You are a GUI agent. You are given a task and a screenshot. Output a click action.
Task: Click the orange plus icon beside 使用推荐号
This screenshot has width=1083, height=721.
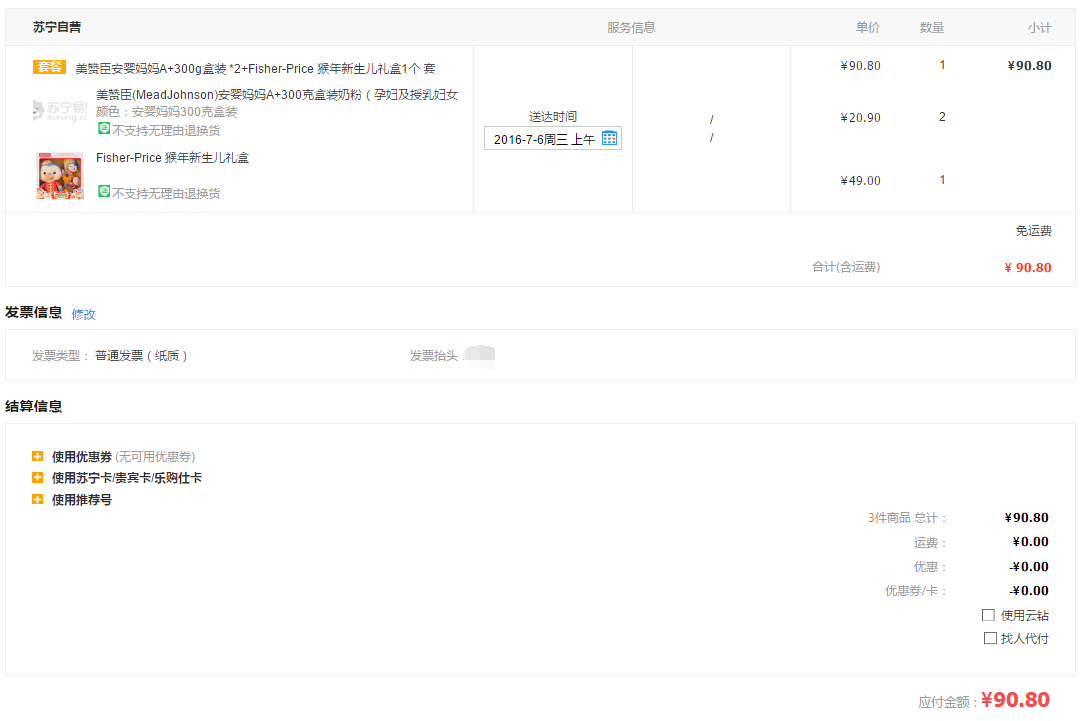pyautogui.click(x=40, y=499)
